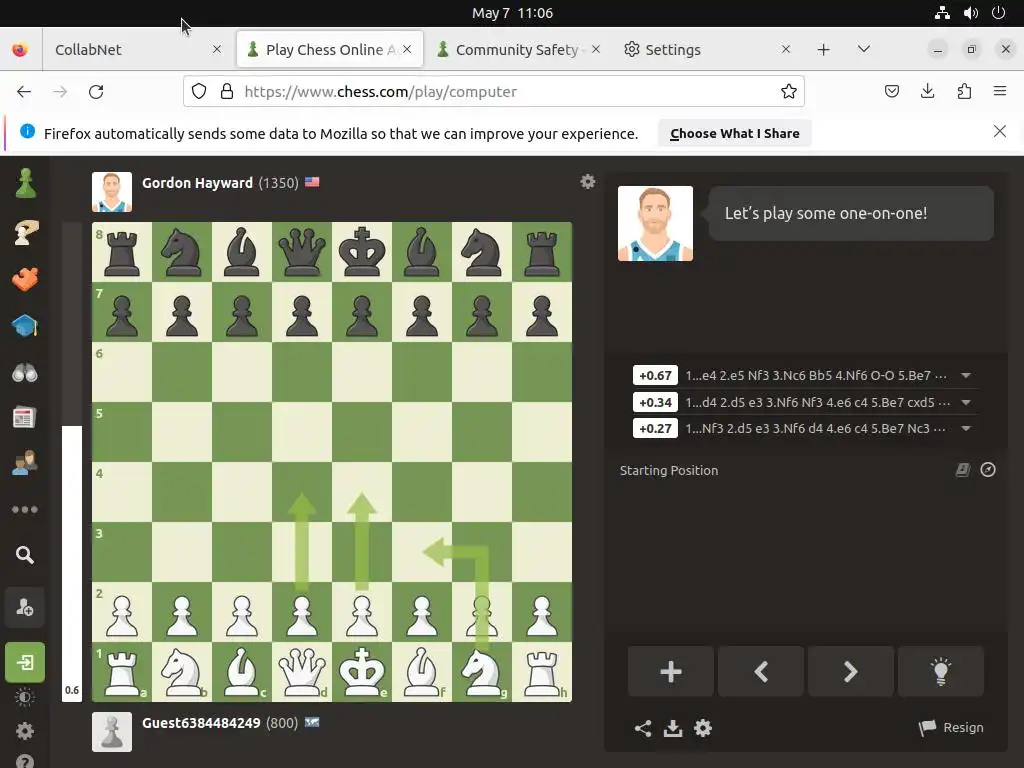The image size is (1024, 768).
Task: Open the extensions puzzle icon
Action: point(964,91)
